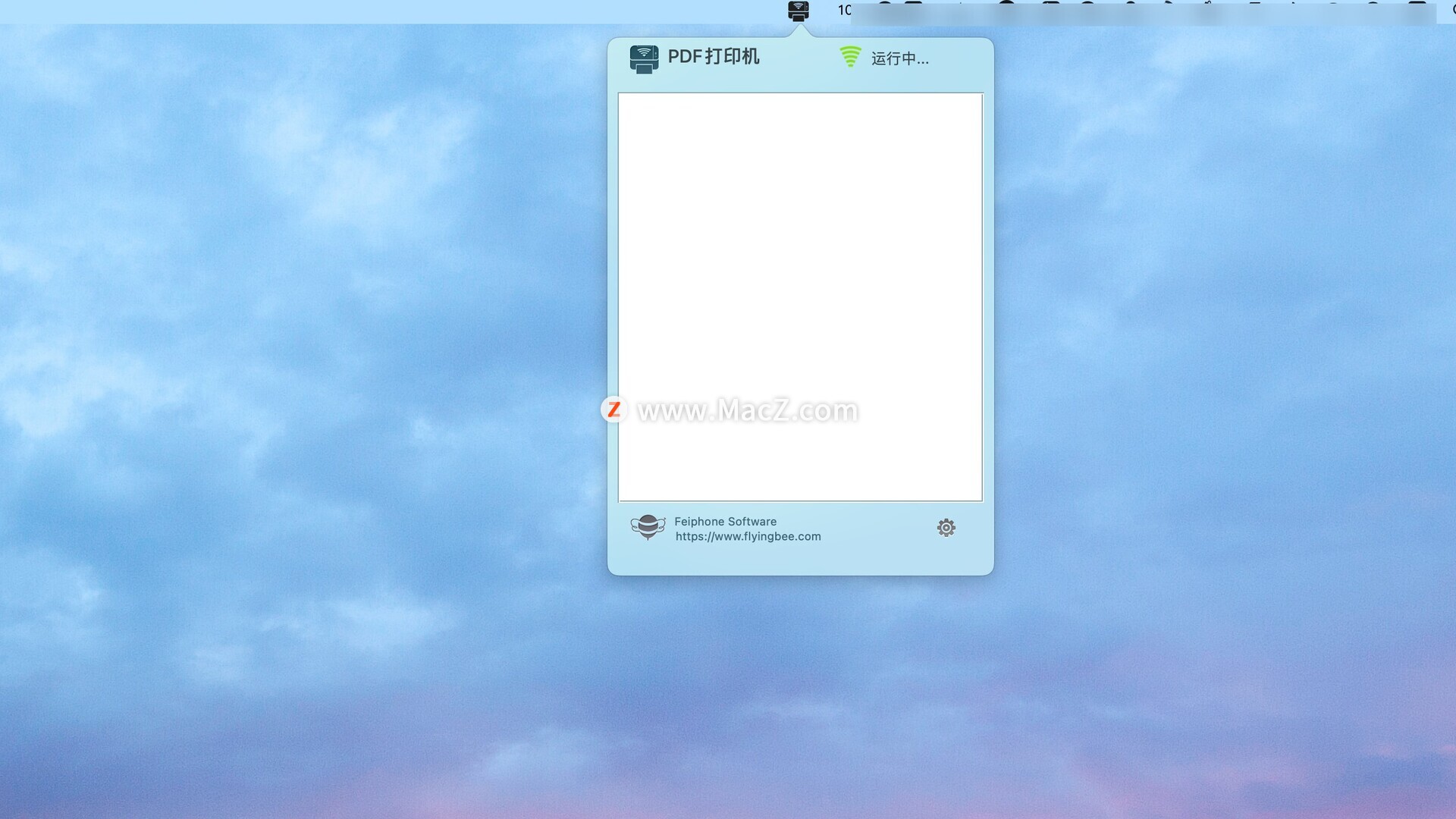Click the "10" item in the menu bar
Viewport: 1456px width, 819px height.
(x=843, y=10)
